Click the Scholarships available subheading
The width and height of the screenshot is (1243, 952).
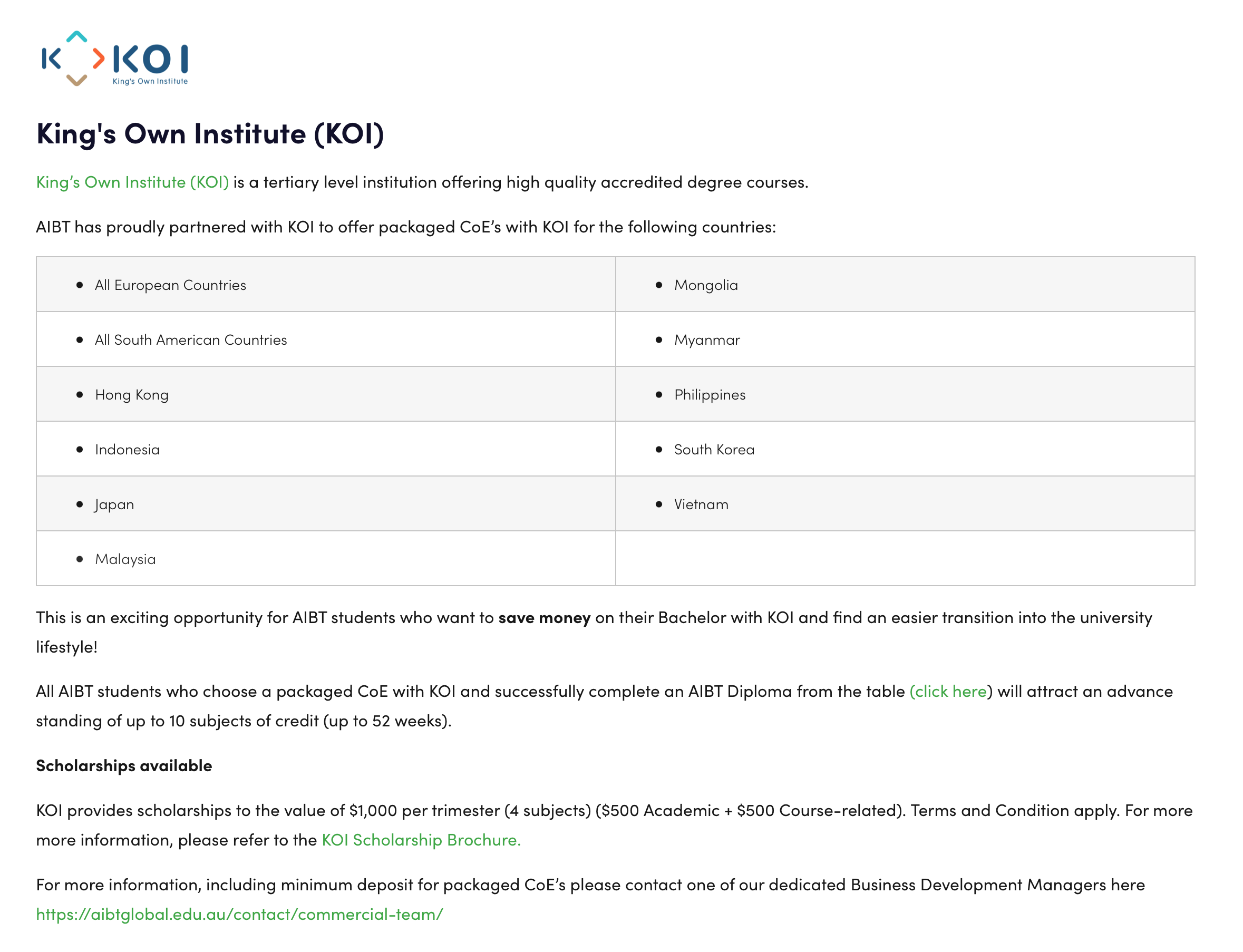[124, 765]
